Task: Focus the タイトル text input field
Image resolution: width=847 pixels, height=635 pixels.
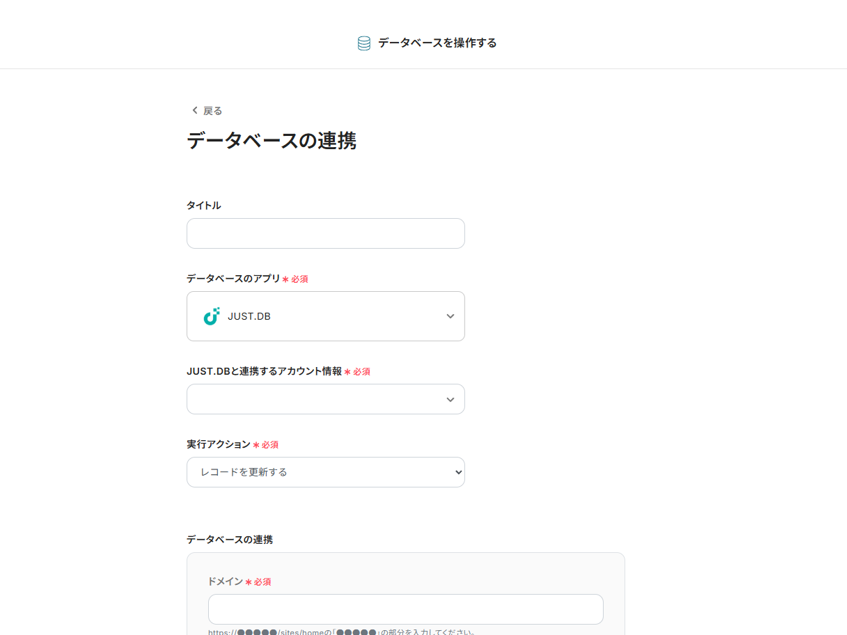Action: pyautogui.click(x=325, y=234)
